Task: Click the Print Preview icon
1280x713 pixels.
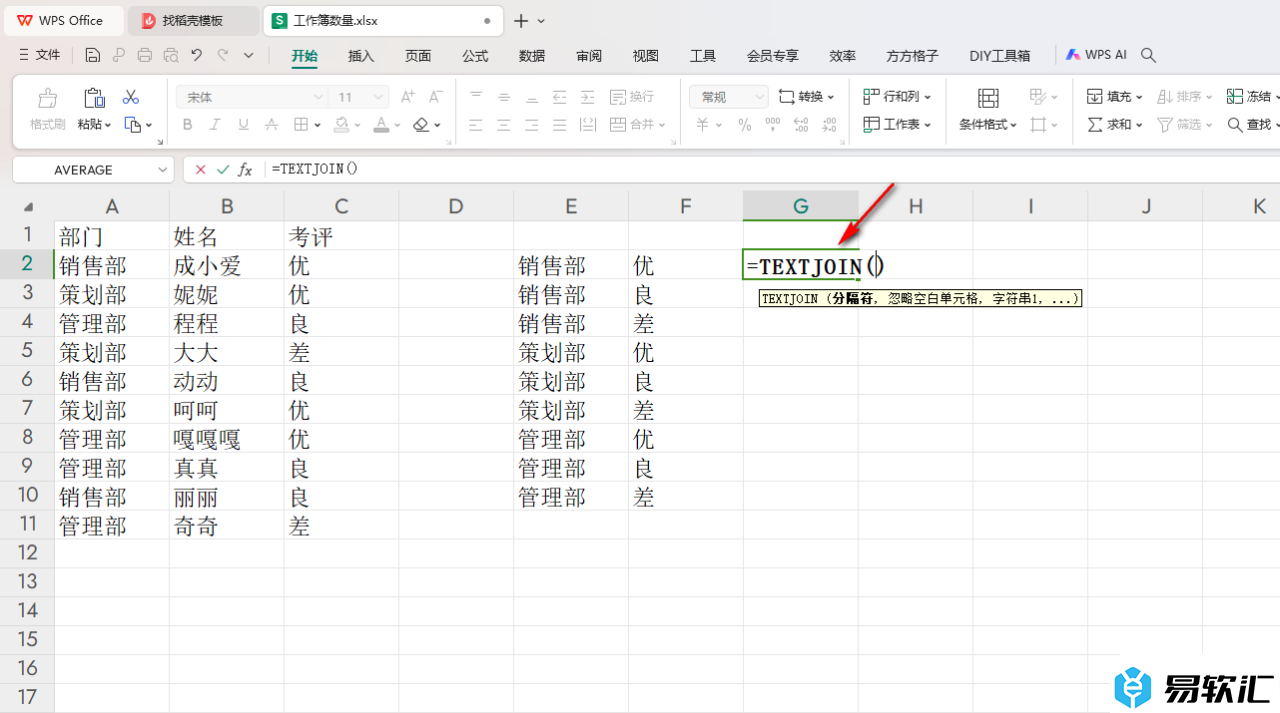Action: 171,55
